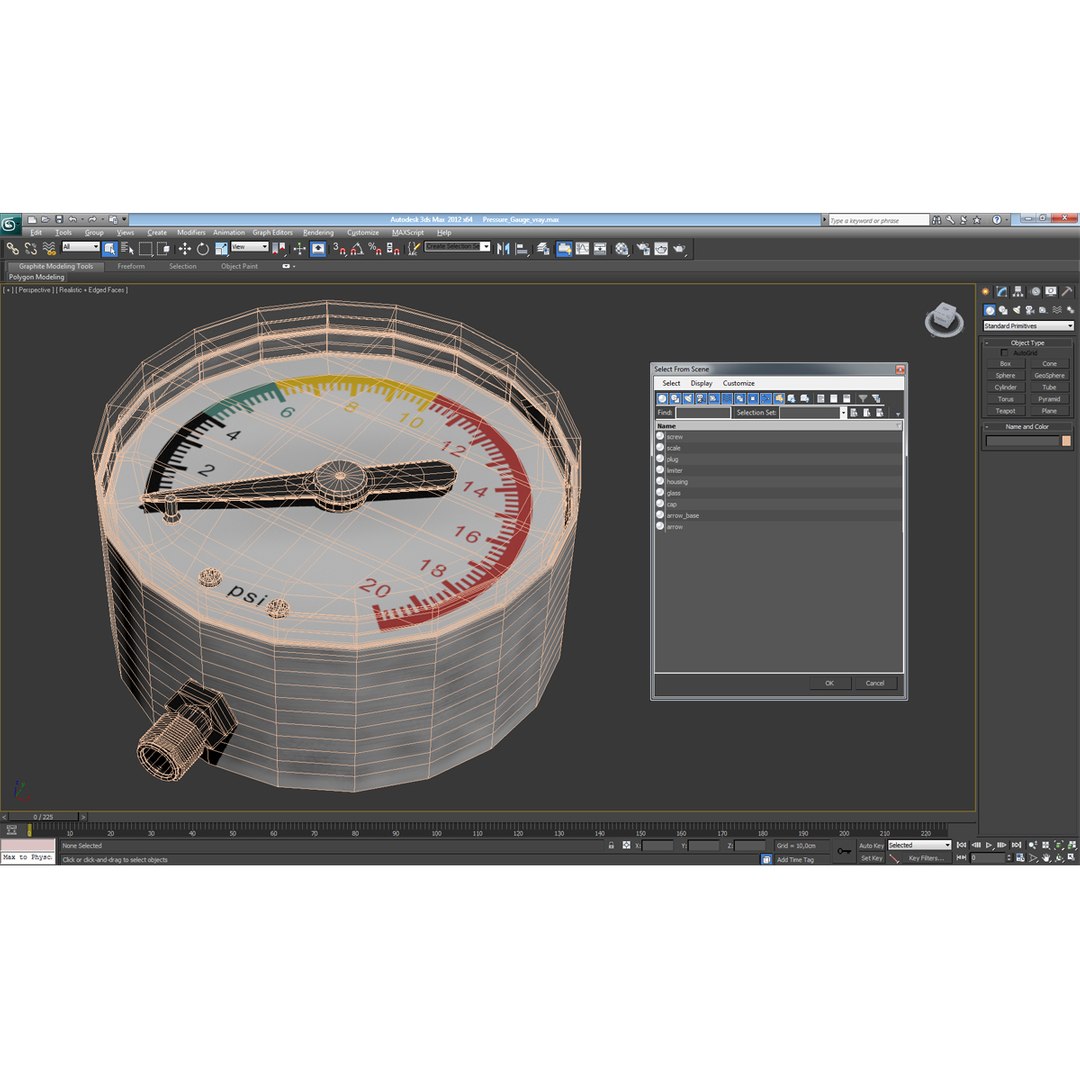Open the Layer Manager icon
Image resolution: width=1080 pixels, height=1080 pixels.
(x=543, y=249)
